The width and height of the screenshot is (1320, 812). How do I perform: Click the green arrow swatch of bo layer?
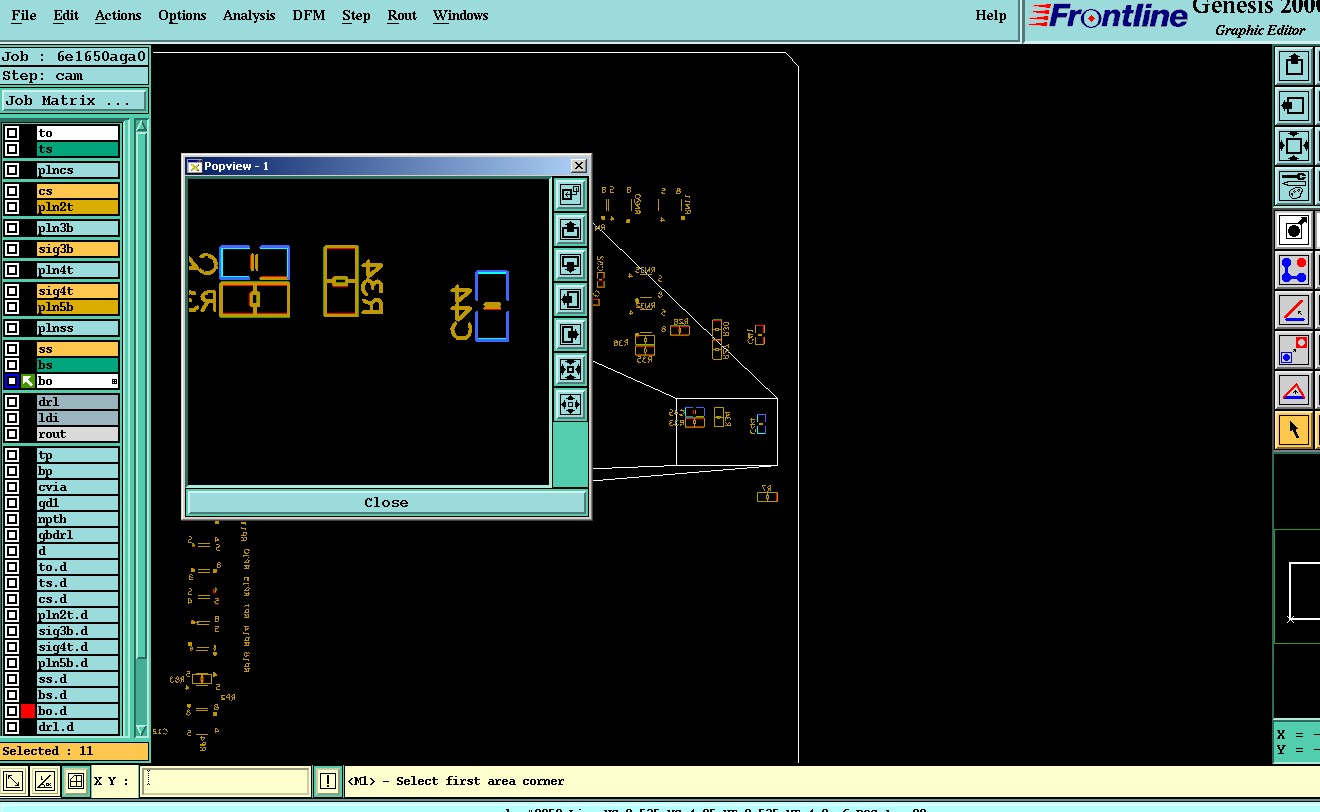point(28,381)
